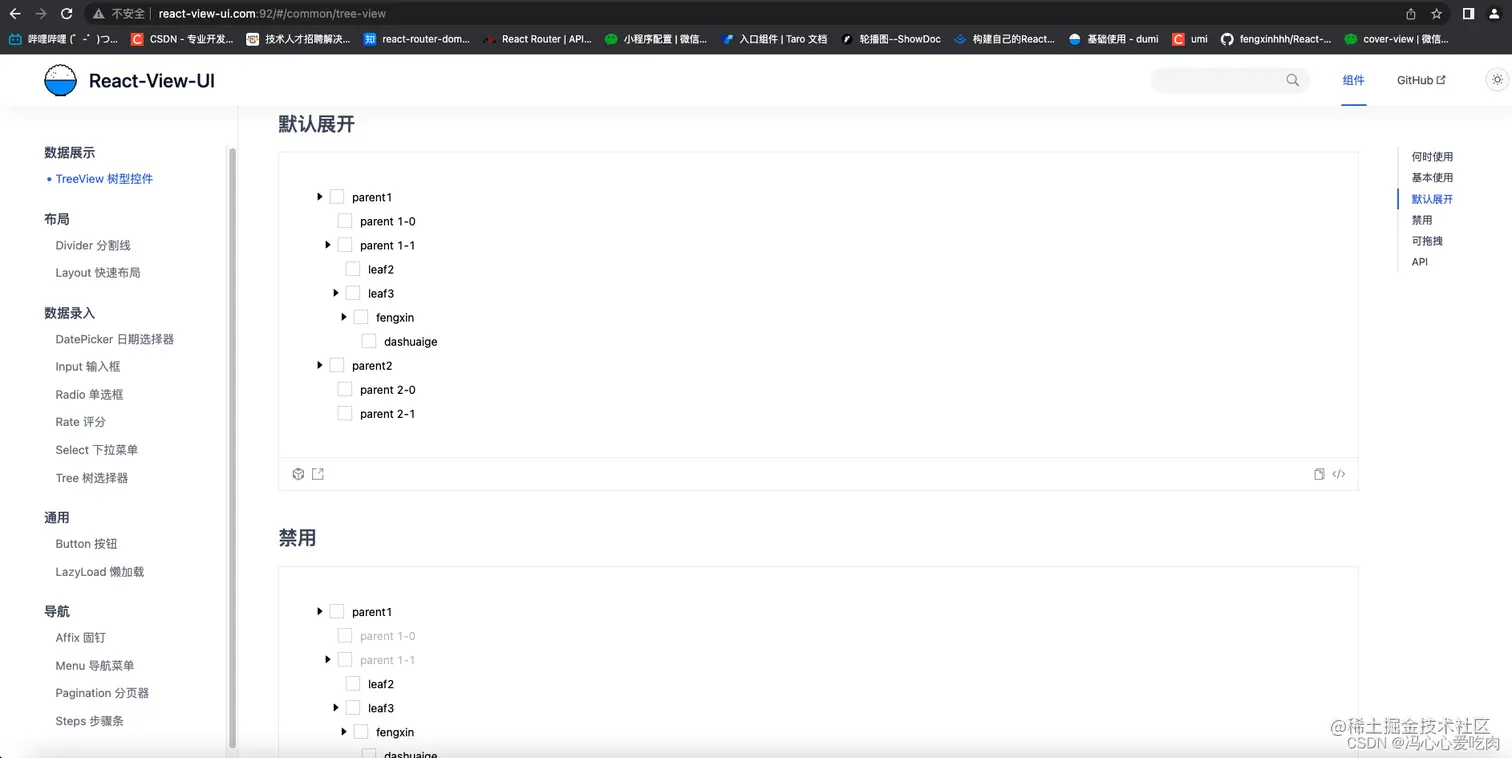
Task: Check the fengxin checkbox in 默认展开
Action: tap(361, 317)
